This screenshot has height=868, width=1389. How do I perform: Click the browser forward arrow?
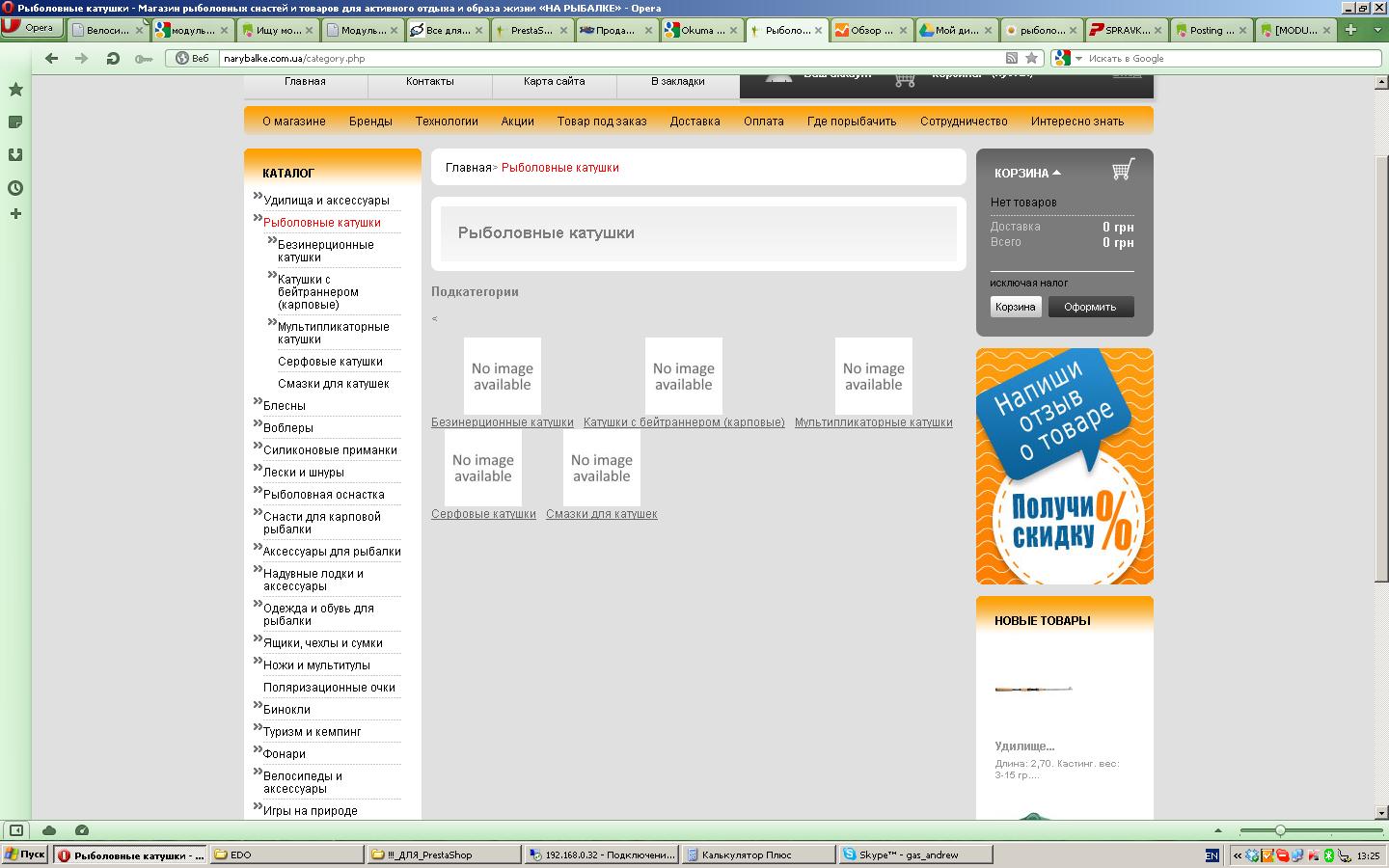click(x=82, y=58)
